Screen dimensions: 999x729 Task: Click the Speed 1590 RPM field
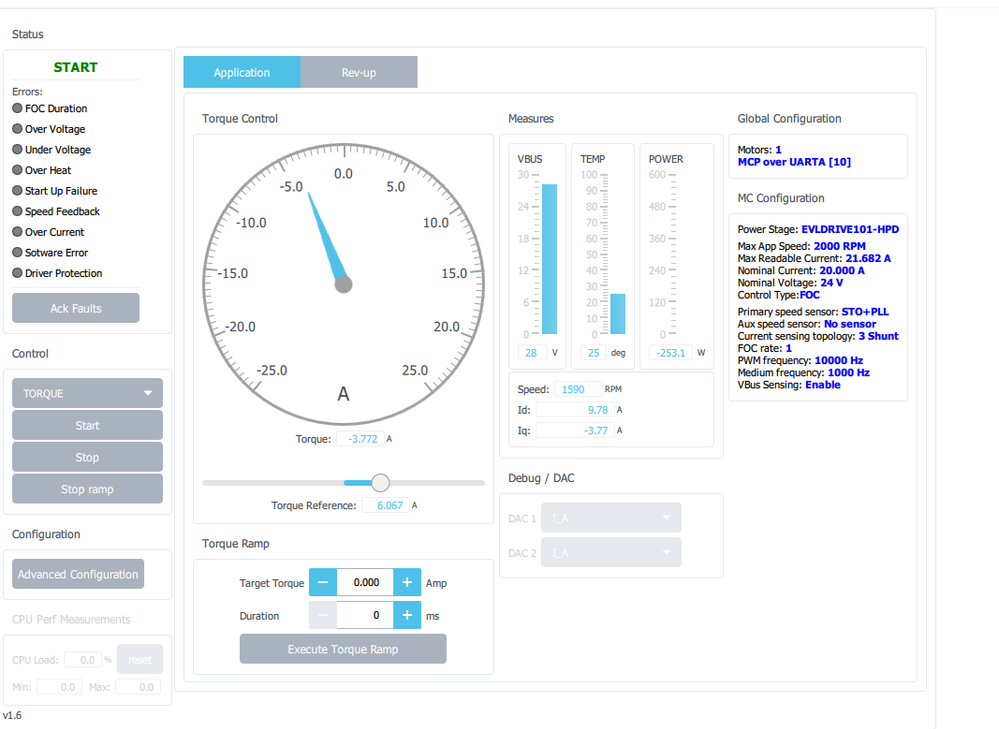click(x=579, y=389)
